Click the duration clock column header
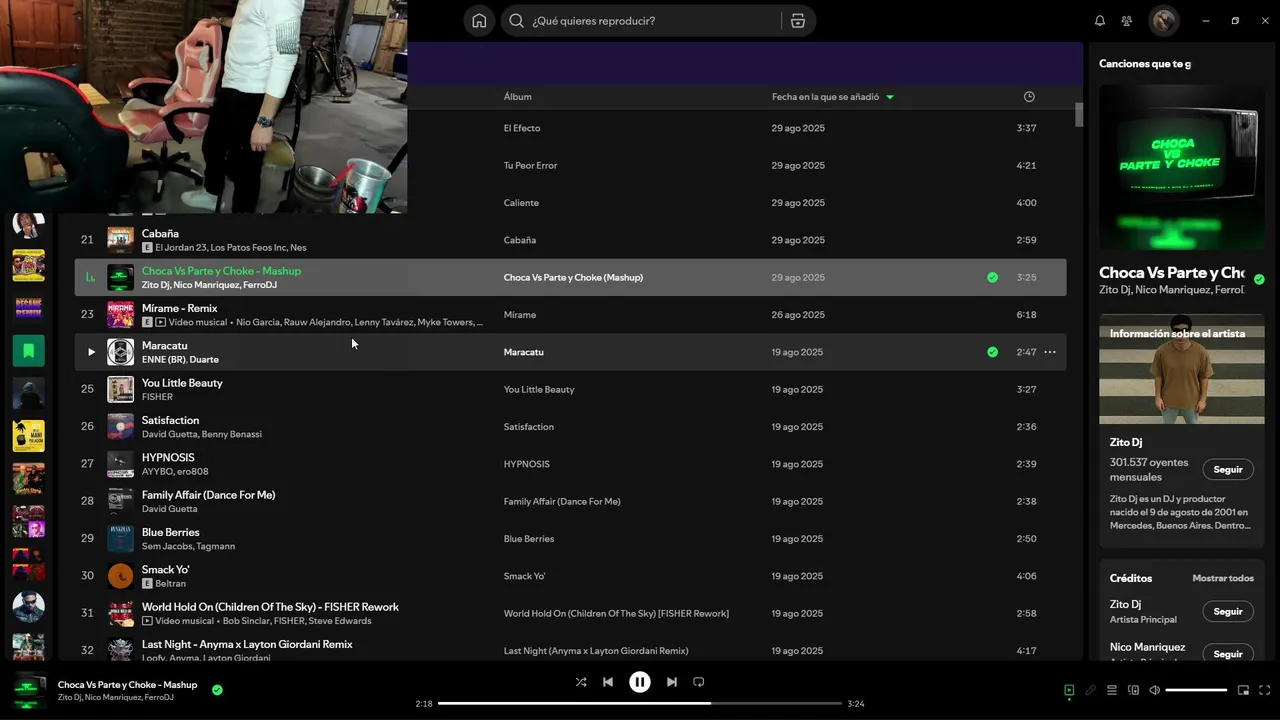Viewport: 1280px width, 720px height. (1029, 97)
